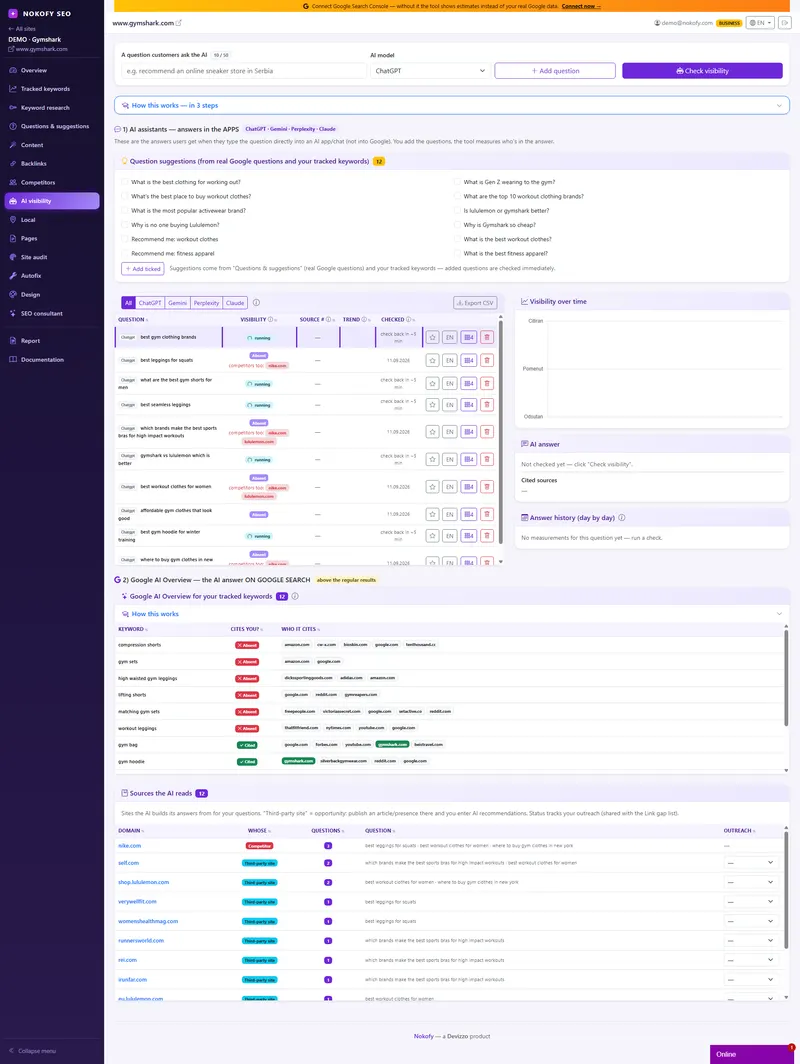The image size is (800, 1064).
Task: Expand 'How this works' in Google AI Overview
Action: coord(452,613)
